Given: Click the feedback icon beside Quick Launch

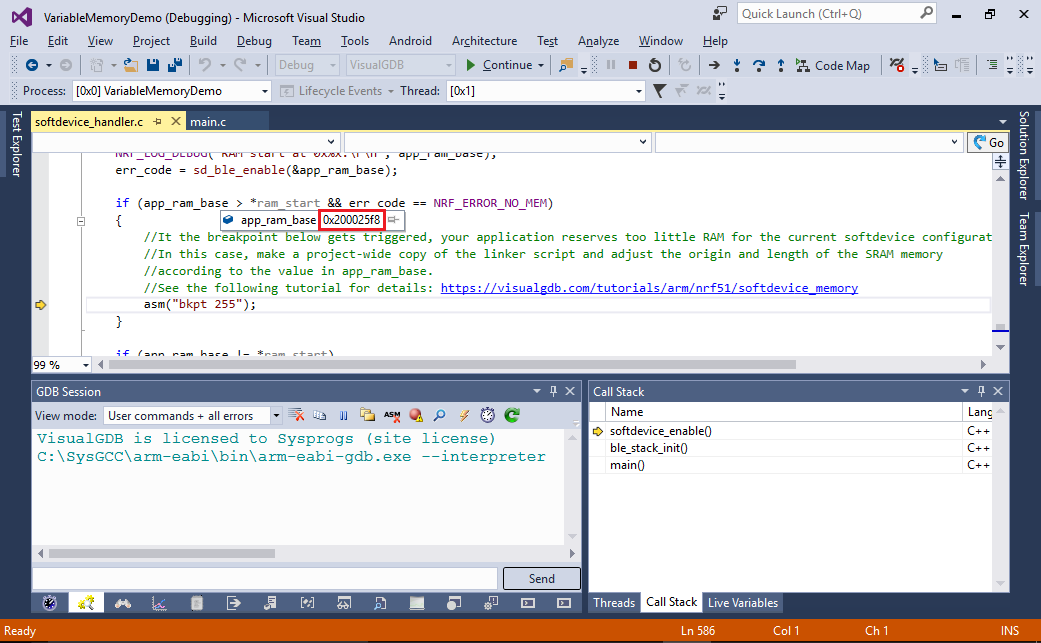Looking at the screenshot, I should click(720, 14).
